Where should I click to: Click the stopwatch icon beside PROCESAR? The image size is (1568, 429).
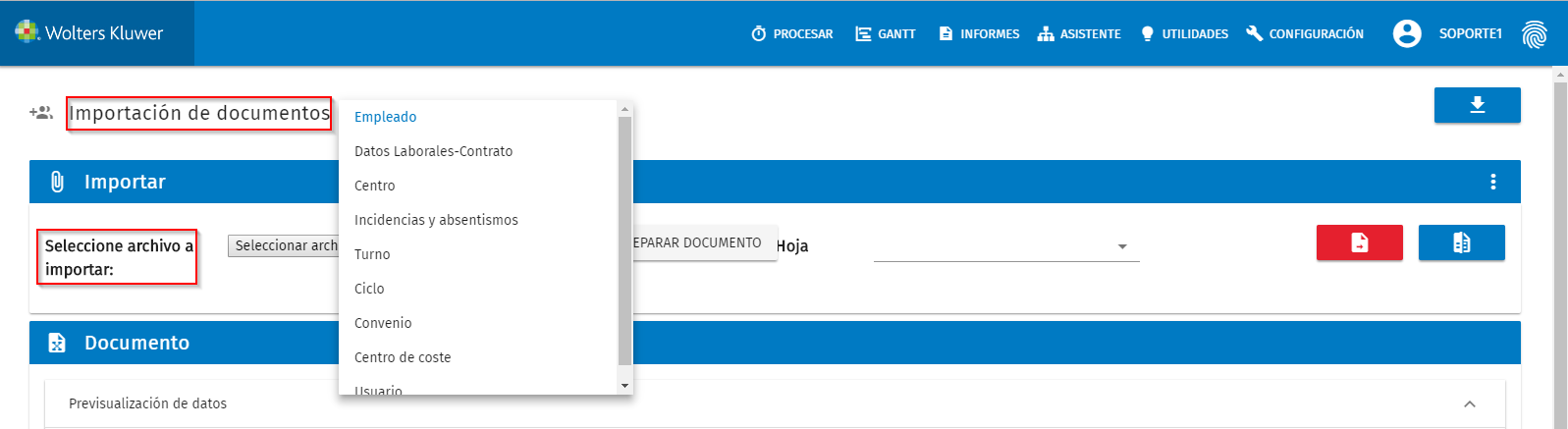pos(759,33)
